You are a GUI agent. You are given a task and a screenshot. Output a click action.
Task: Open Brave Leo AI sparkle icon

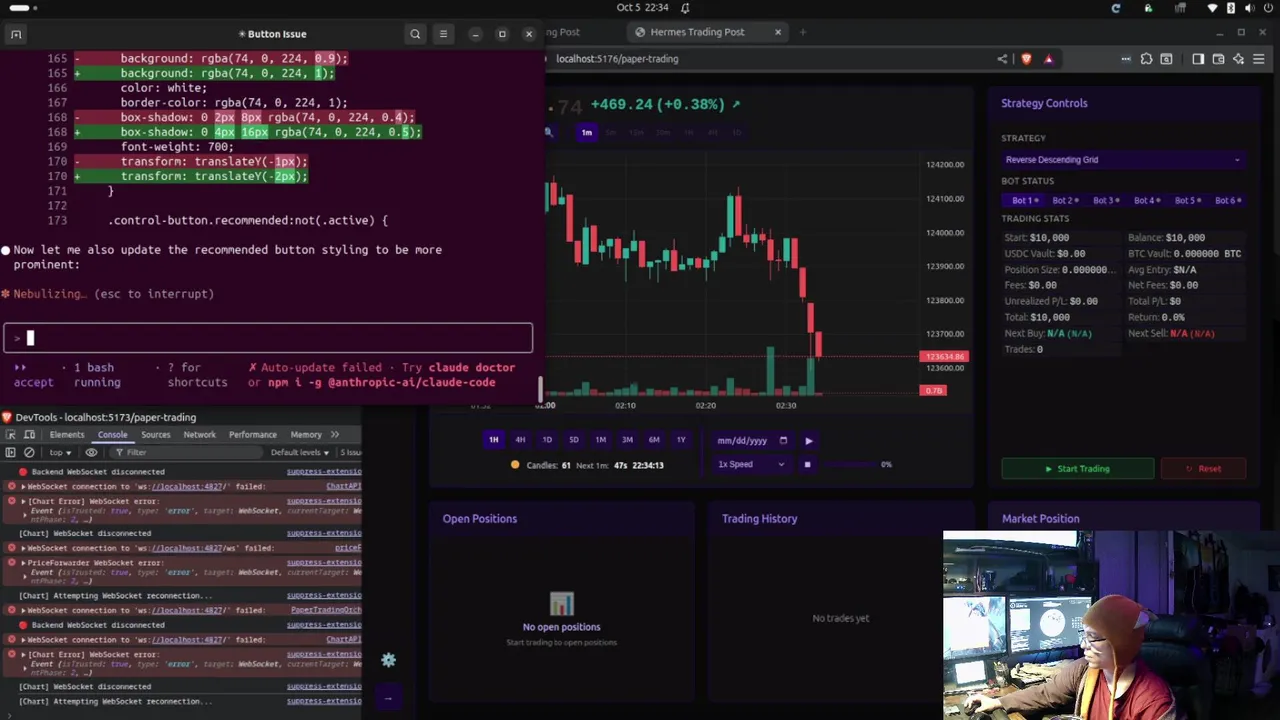point(1238,59)
